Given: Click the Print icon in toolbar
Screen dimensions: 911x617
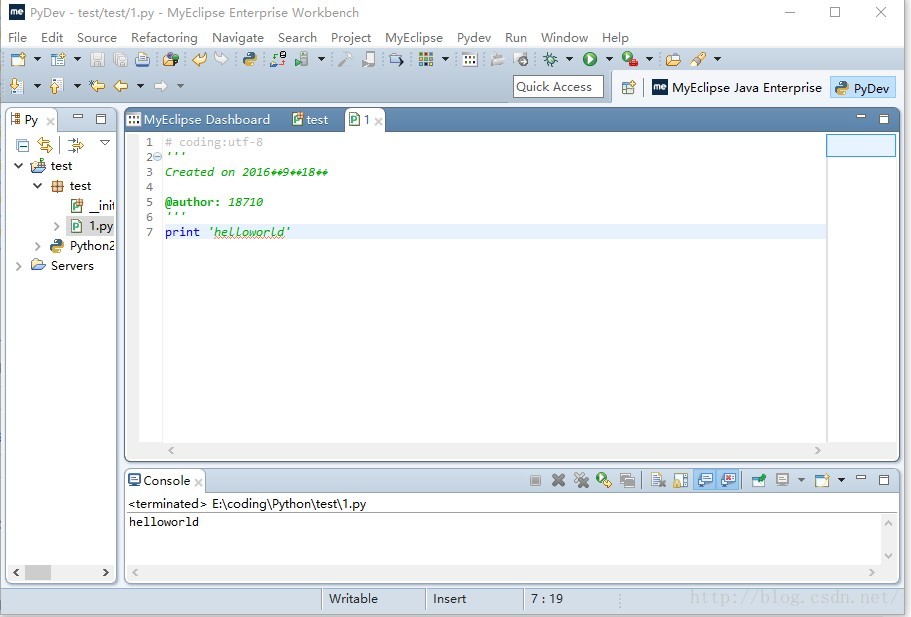Looking at the screenshot, I should pos(141,60).
